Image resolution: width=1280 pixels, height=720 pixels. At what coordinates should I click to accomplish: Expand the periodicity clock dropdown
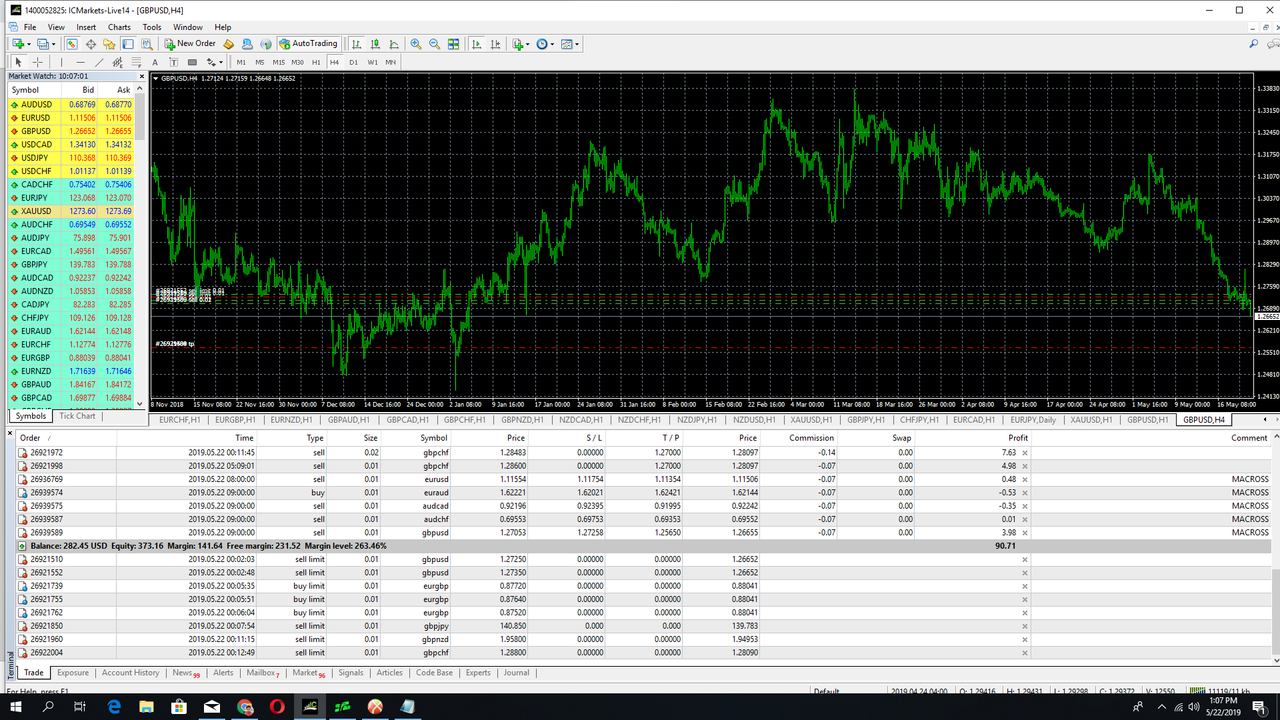pyautogui.click(x=553, y=44)
